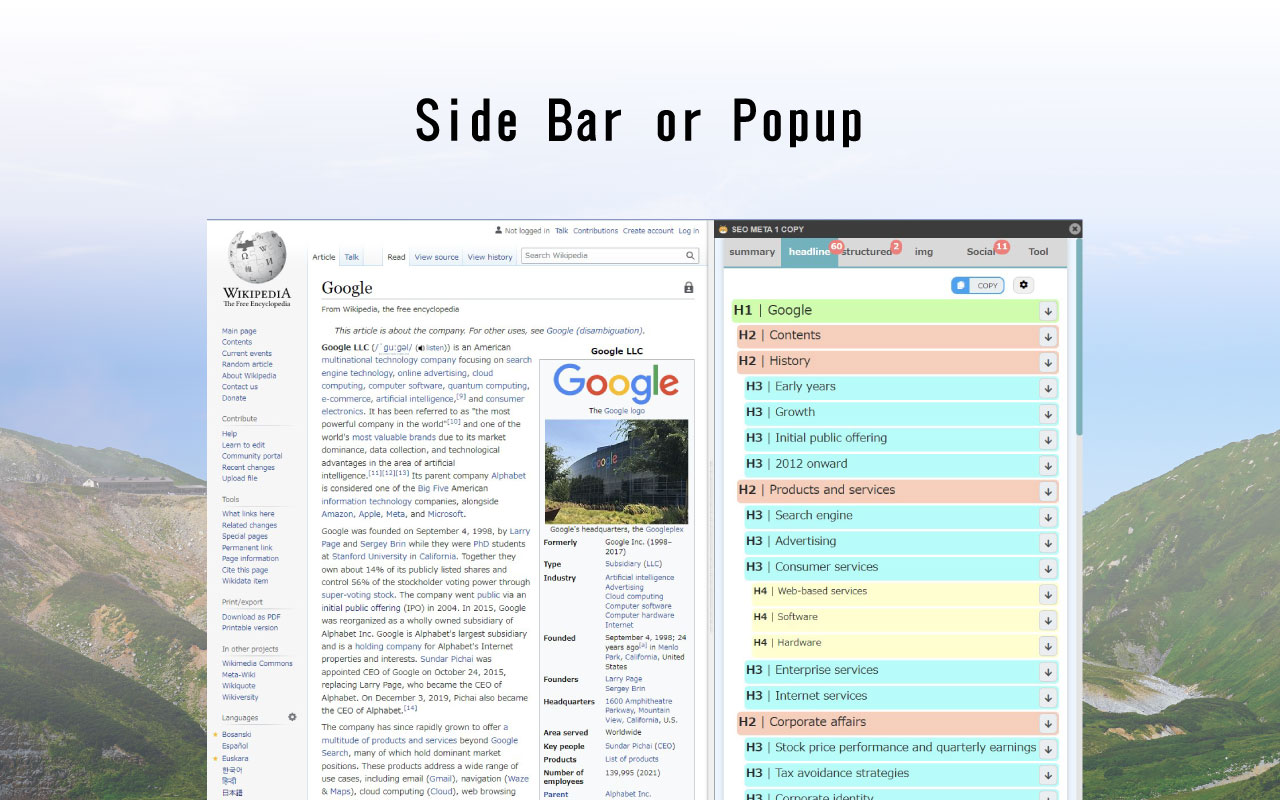Click the user silhouette icon beside Not logged in
This screenshot has width=1280, height=800.
click(x=497, y=230)
